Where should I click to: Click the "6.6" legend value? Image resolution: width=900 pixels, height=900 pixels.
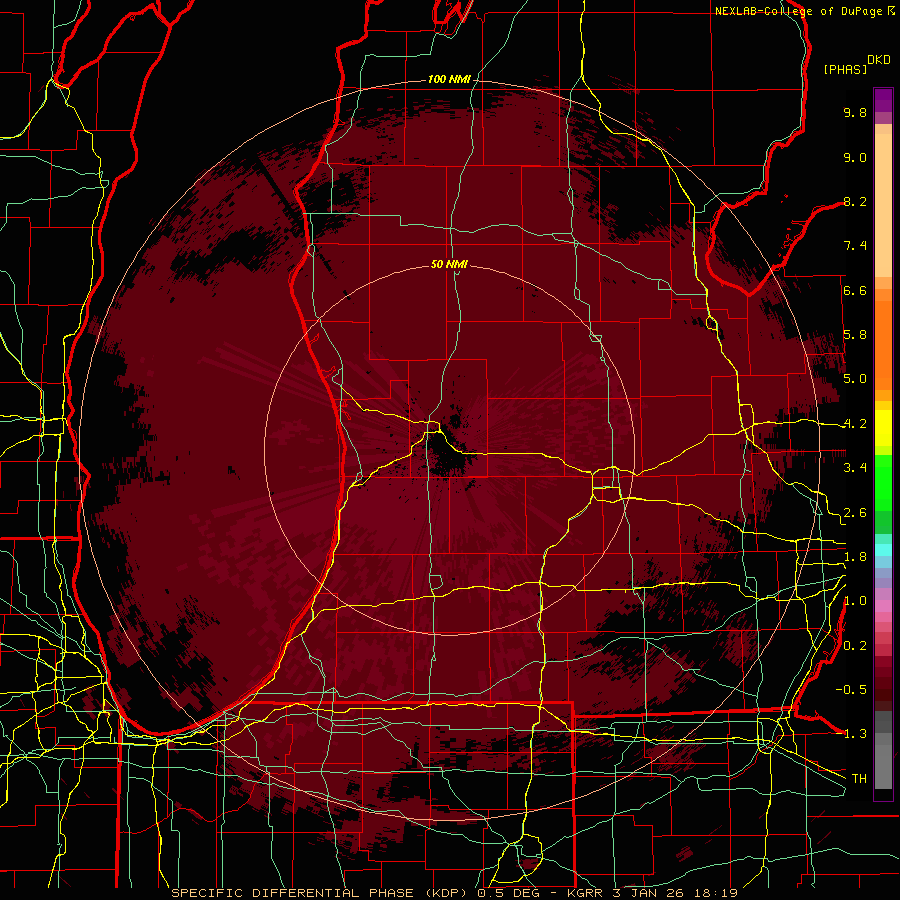pos(855,290)
